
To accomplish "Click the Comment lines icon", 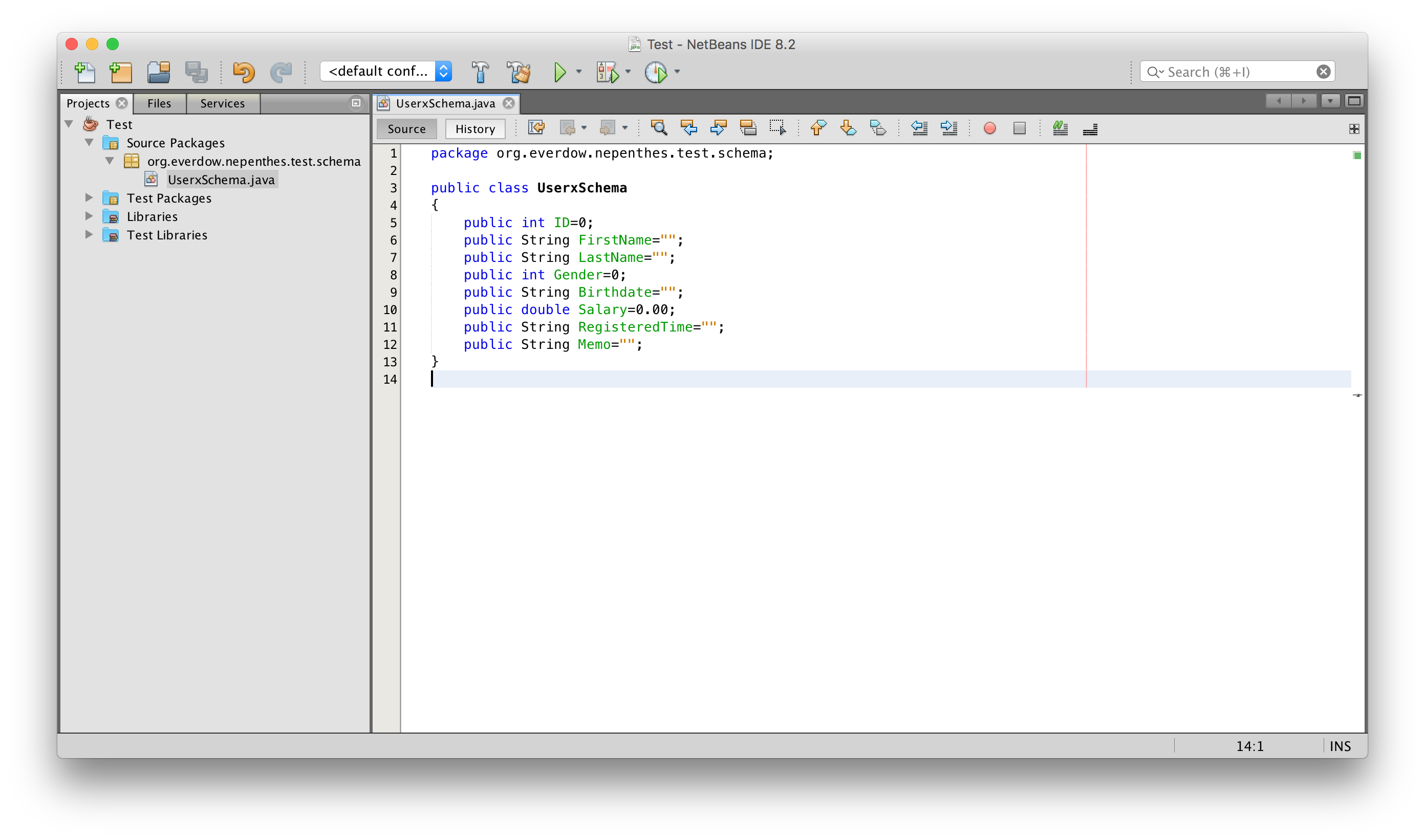I will pos(1060,128).
